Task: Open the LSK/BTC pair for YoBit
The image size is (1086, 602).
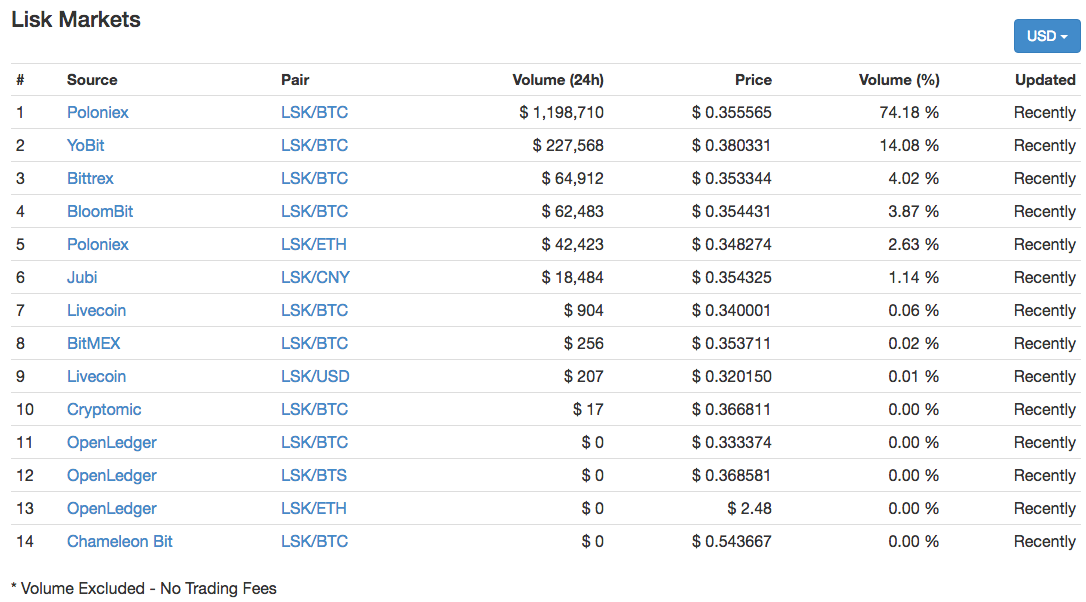Action: [314, 145]
